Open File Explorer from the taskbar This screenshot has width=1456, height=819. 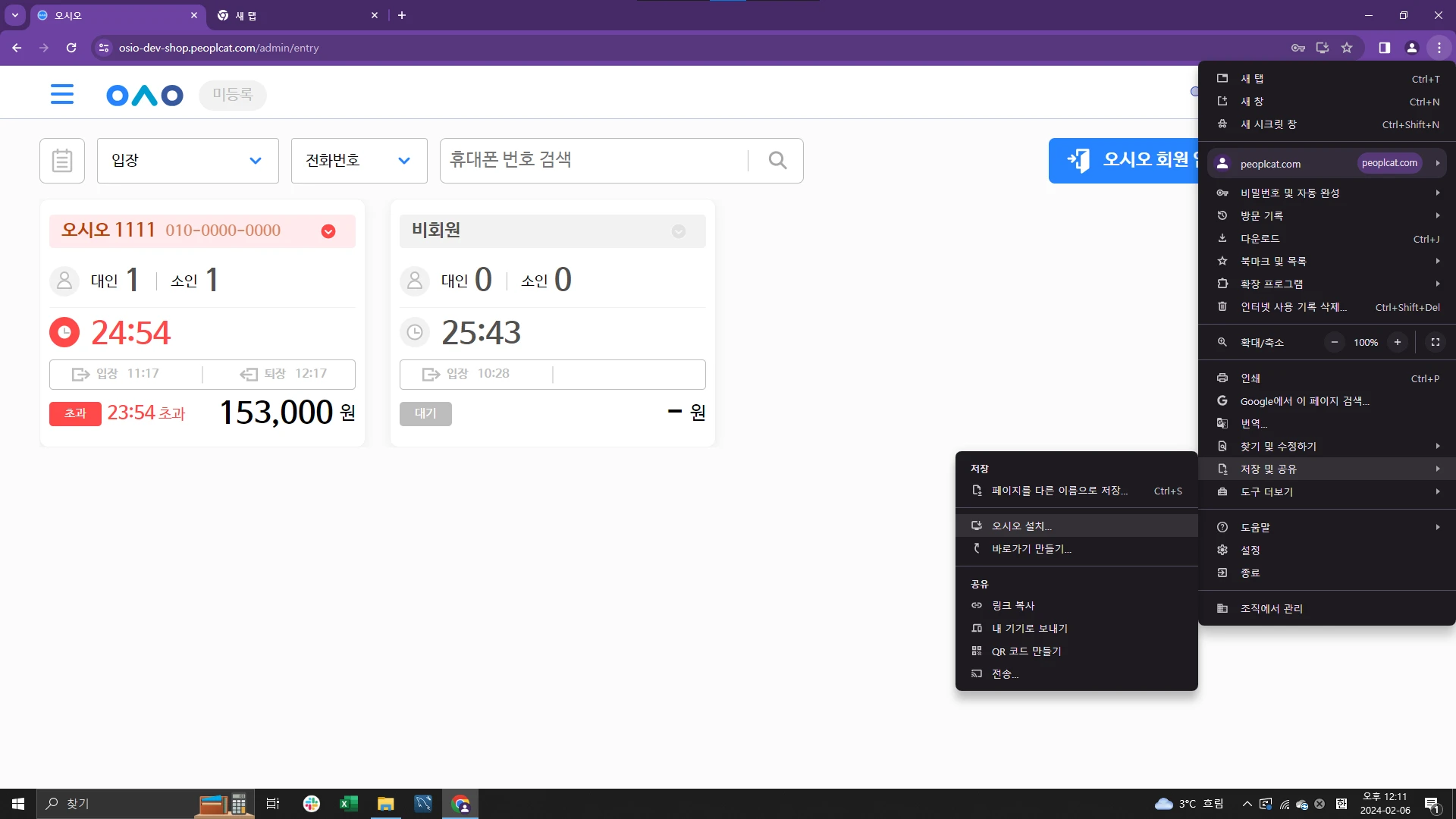(386, 804)
